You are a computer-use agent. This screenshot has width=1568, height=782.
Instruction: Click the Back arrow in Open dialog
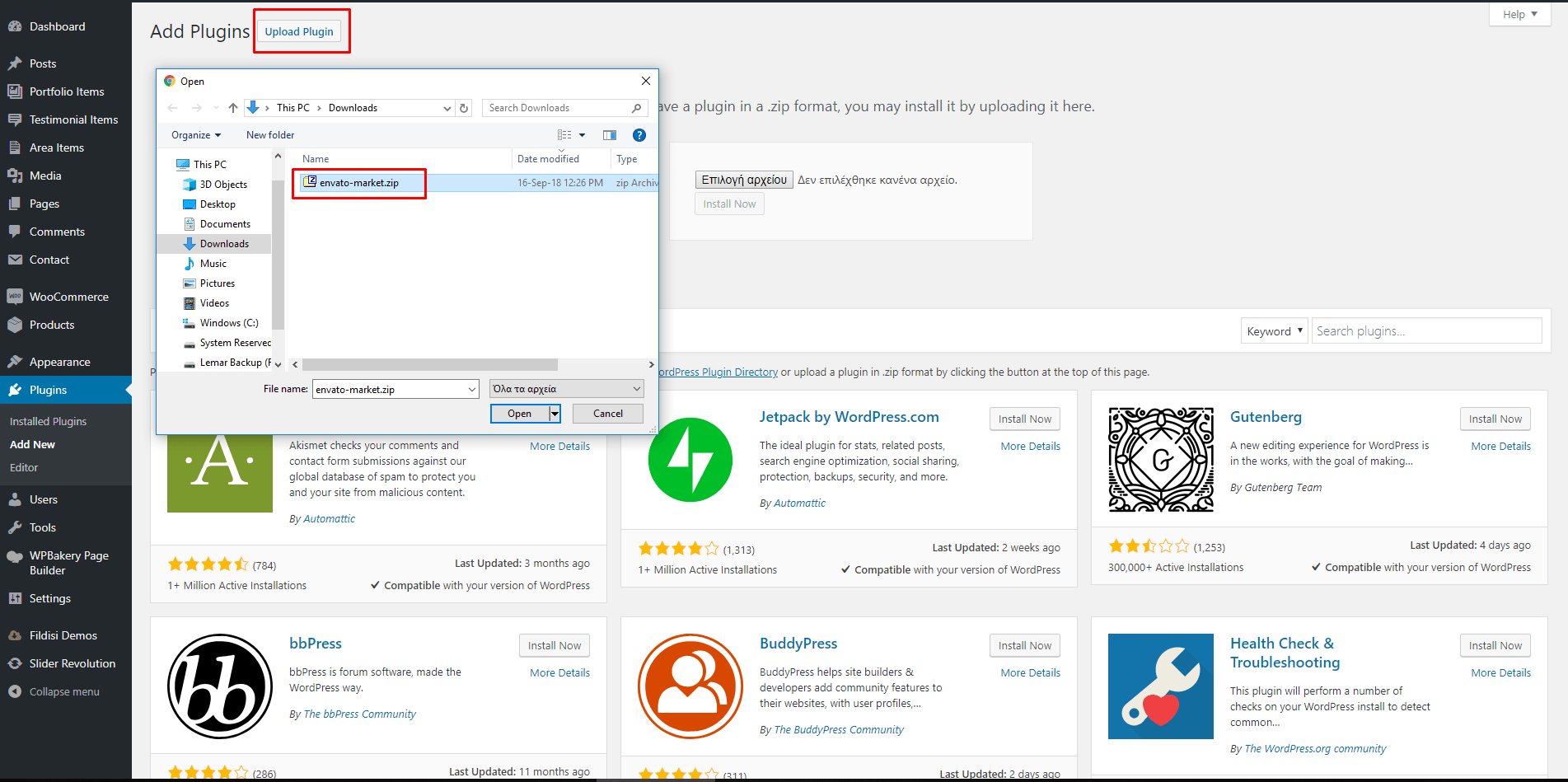(x=172, y=108)
